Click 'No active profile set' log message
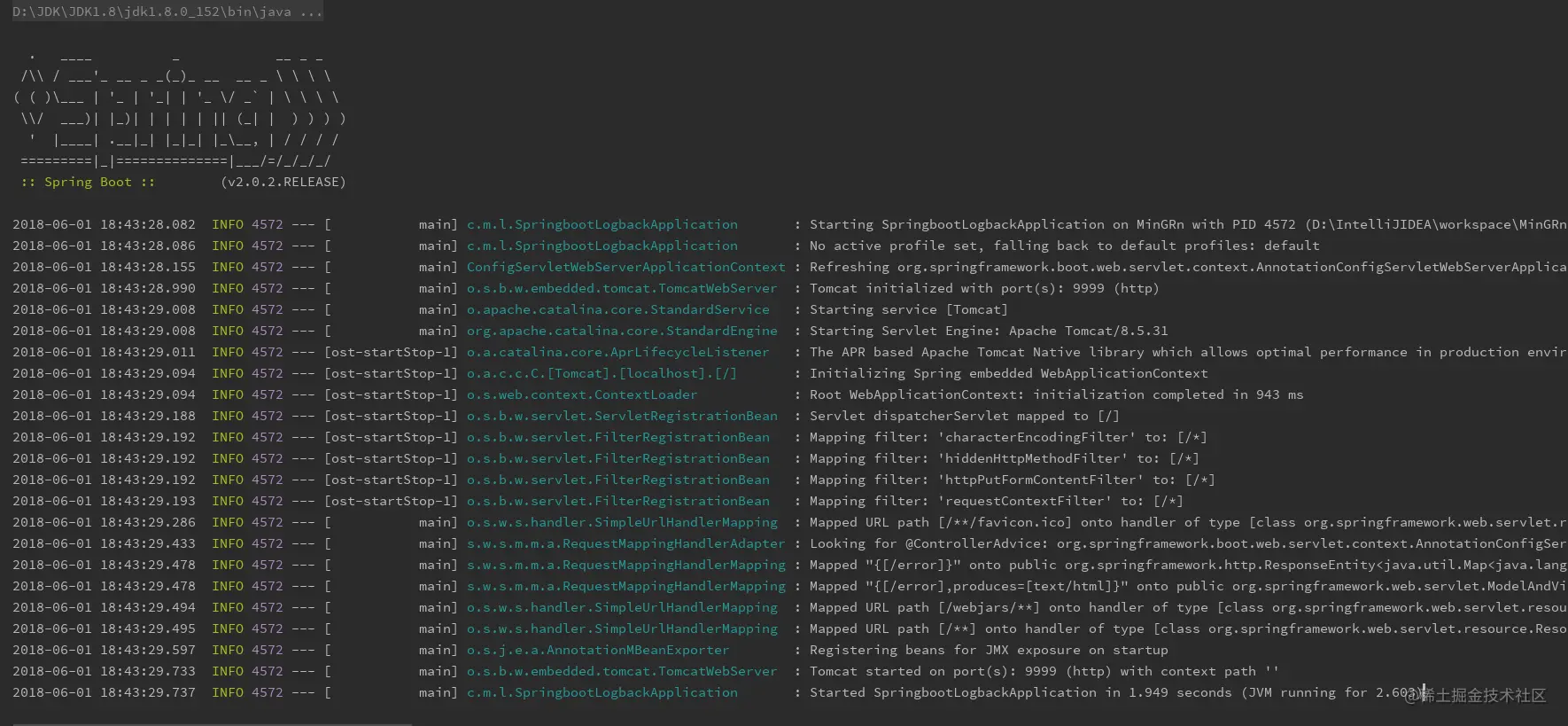The height and width of the screenshot is (726, 1568). tap(1065, 246)
